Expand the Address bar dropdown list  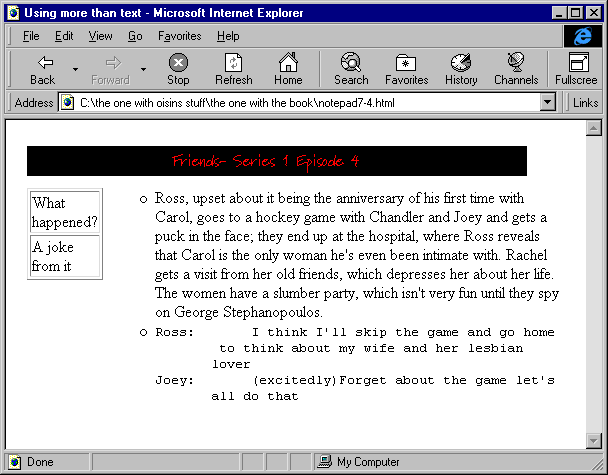[x=548, y=103]
